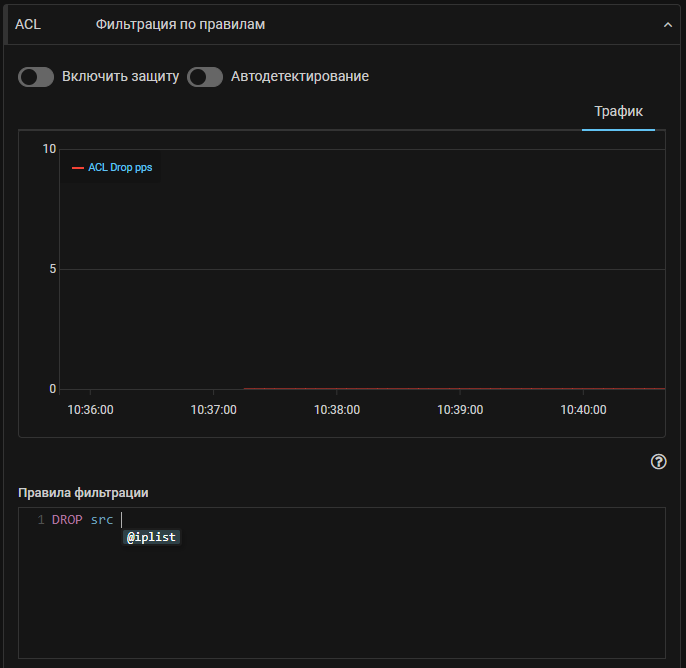The height and width of the screenshot is (668, 686).
Task: Switch to the "Трафик" tab
Action: 618,111
